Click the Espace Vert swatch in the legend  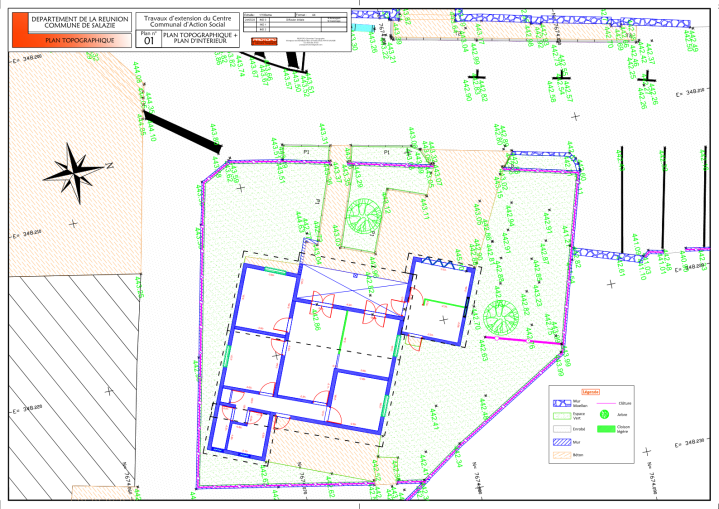point(562,416)
